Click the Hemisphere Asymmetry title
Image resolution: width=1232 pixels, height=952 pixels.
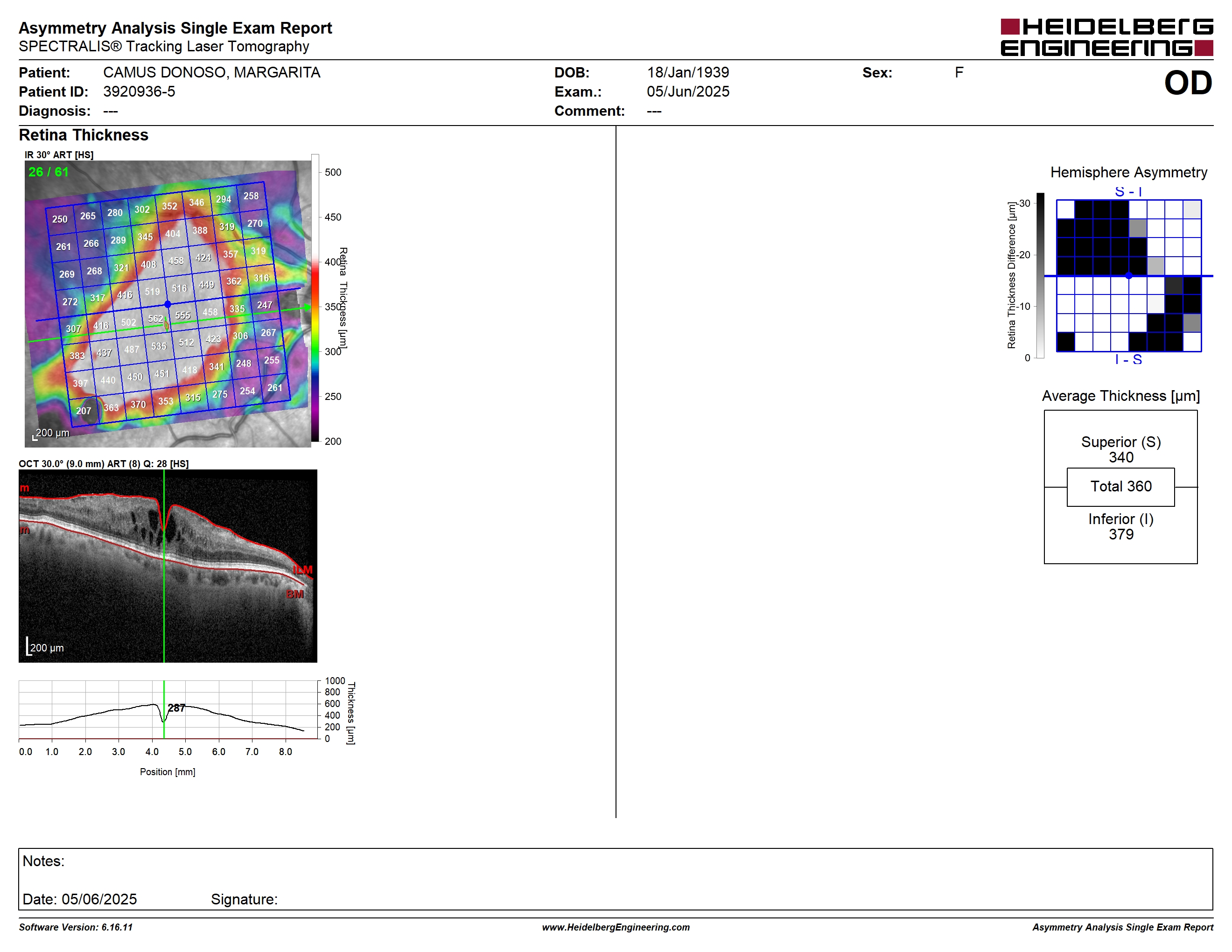click(x=1129, y=173)
